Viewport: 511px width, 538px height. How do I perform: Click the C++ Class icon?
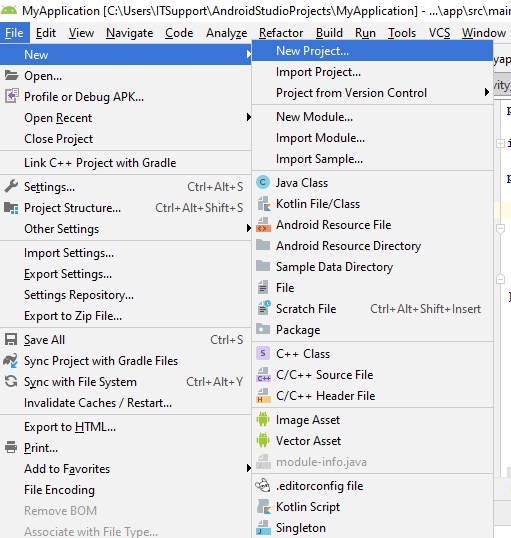click(x=263, y=353)
